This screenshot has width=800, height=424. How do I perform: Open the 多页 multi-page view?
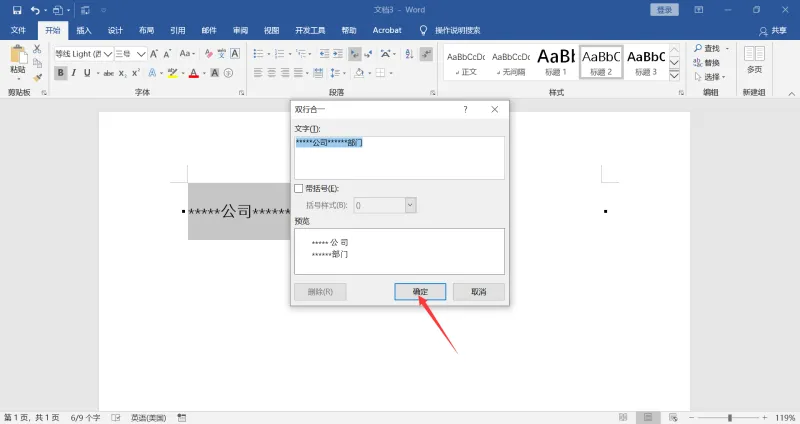(x=754, y=60)
